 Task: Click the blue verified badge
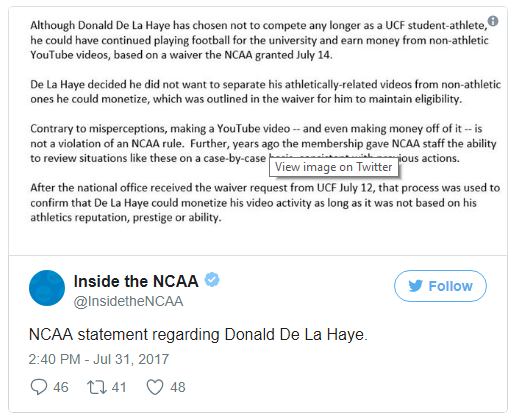[212, 280]
